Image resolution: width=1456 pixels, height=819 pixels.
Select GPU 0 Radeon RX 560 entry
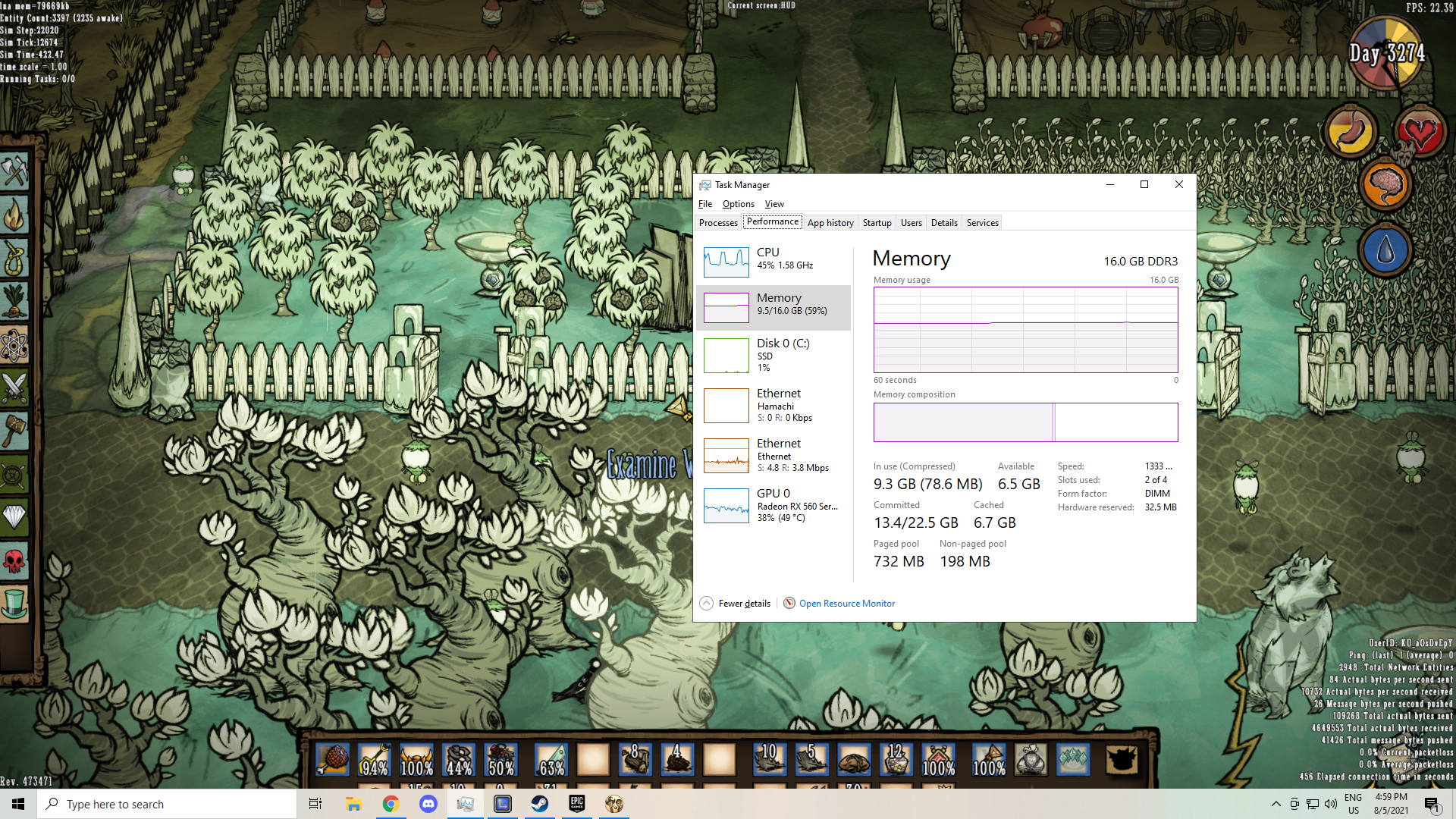click(x=772, y=505)
